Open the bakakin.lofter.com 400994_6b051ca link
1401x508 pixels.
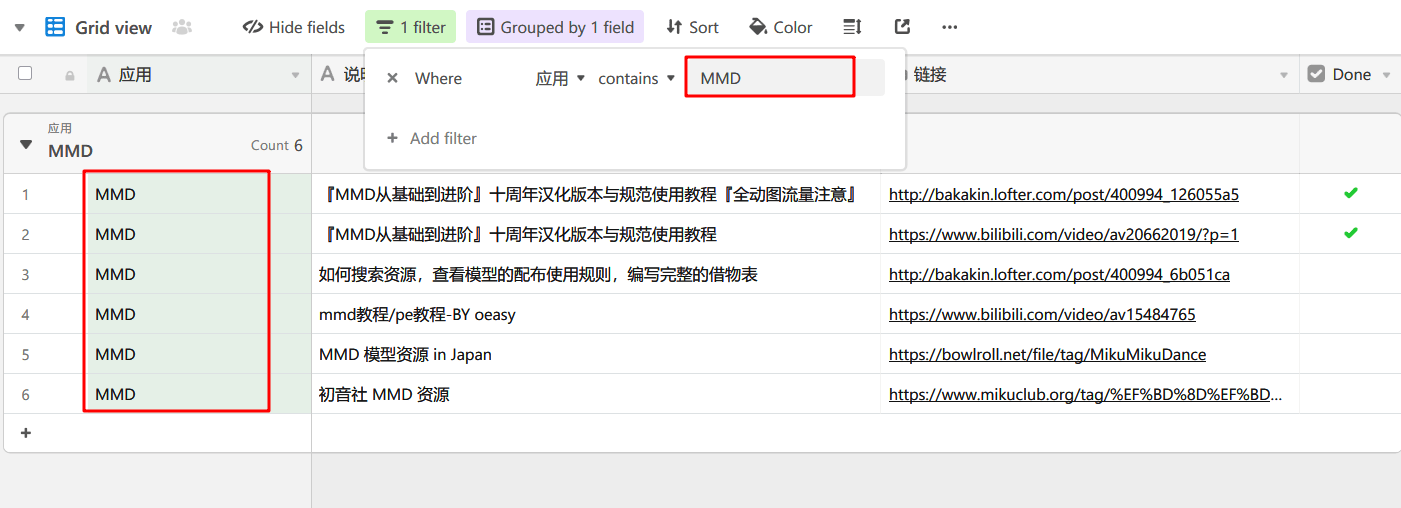[x=1059, y=274]
